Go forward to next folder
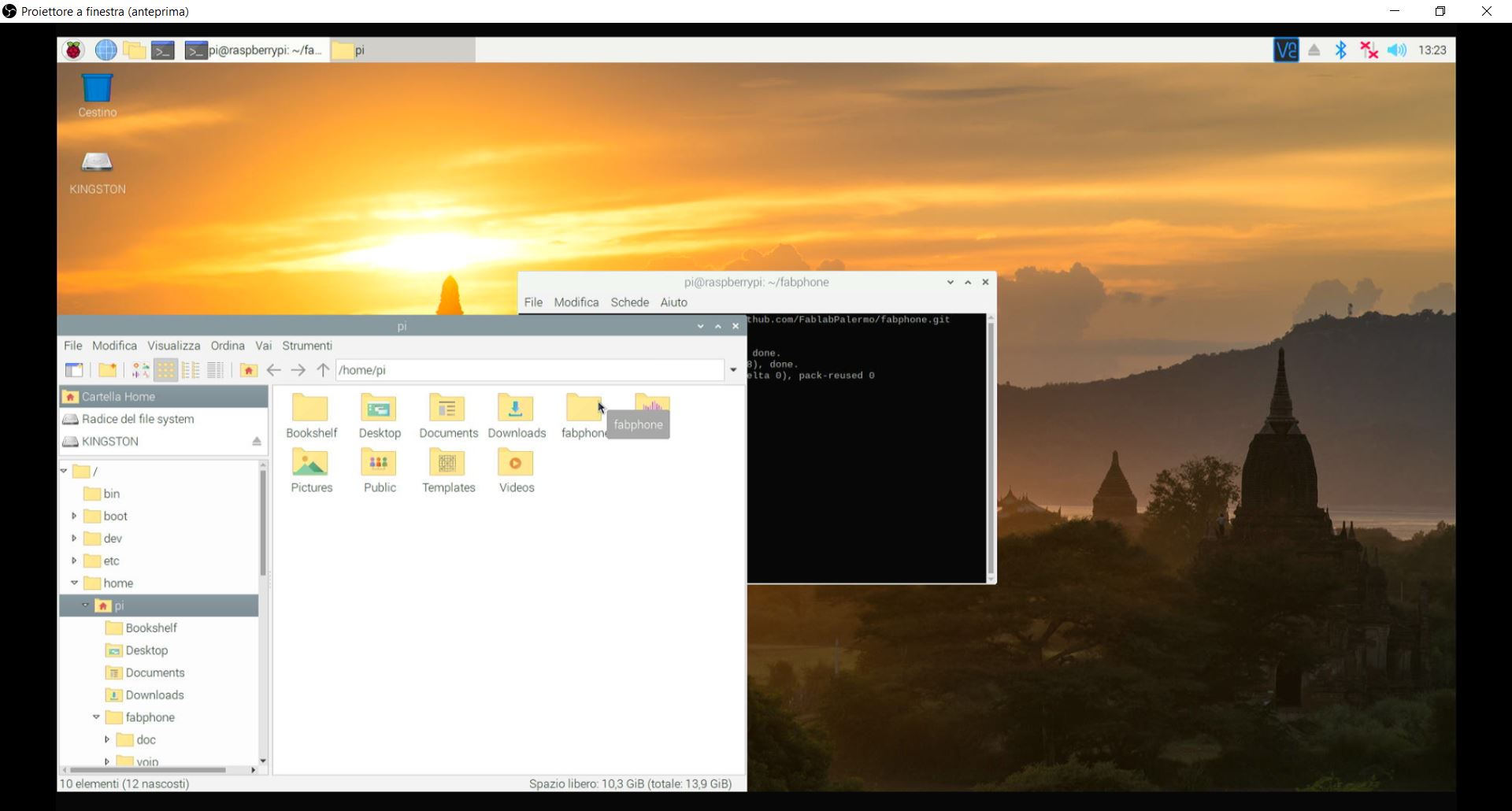Image resolution: width=1512 pixels, height=811 pixels. point(298,370)
